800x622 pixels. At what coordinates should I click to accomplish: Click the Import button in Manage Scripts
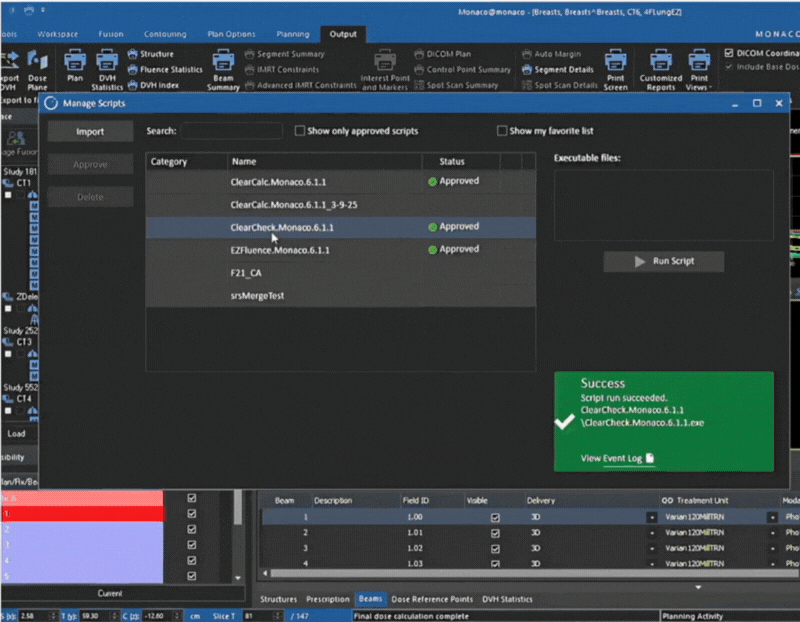pyautogui.click(x=90, y=132)
